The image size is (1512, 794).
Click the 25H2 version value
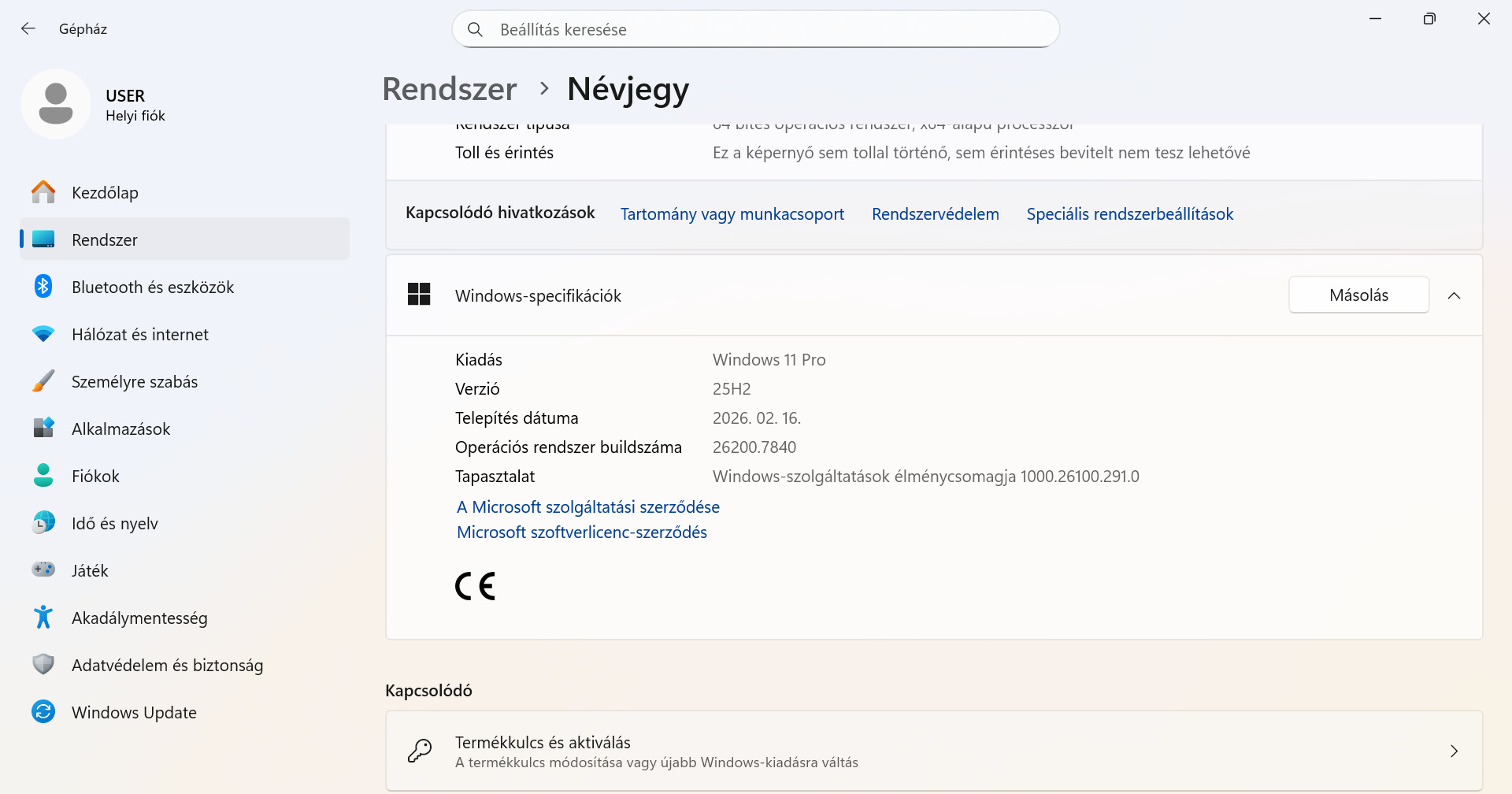(x=732, y=389)
